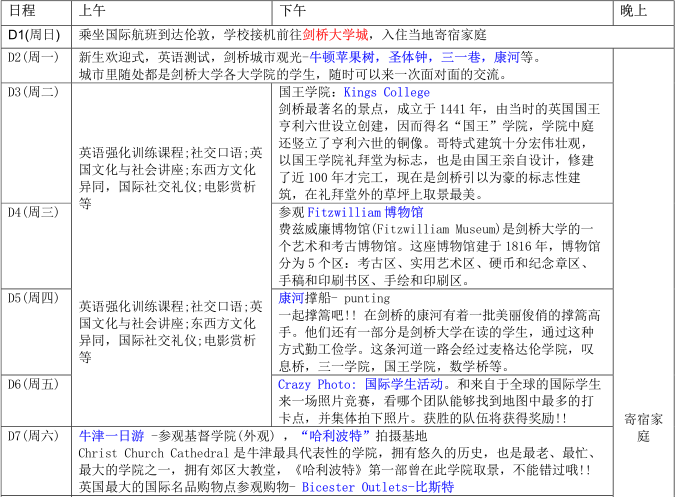Click the 寄宿家庭 evening cell
This screenshot has width=675, height=497.
click(644, 428)
